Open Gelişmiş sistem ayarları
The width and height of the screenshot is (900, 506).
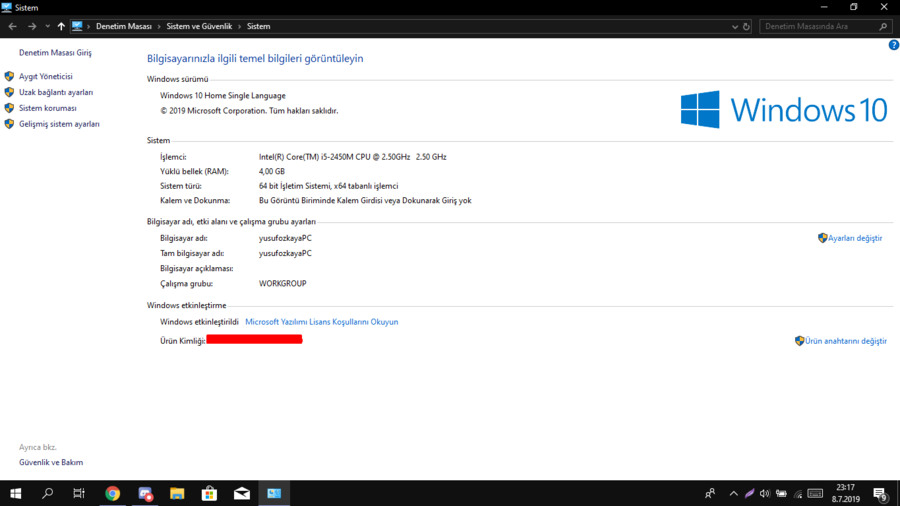[x=59, y=124]
